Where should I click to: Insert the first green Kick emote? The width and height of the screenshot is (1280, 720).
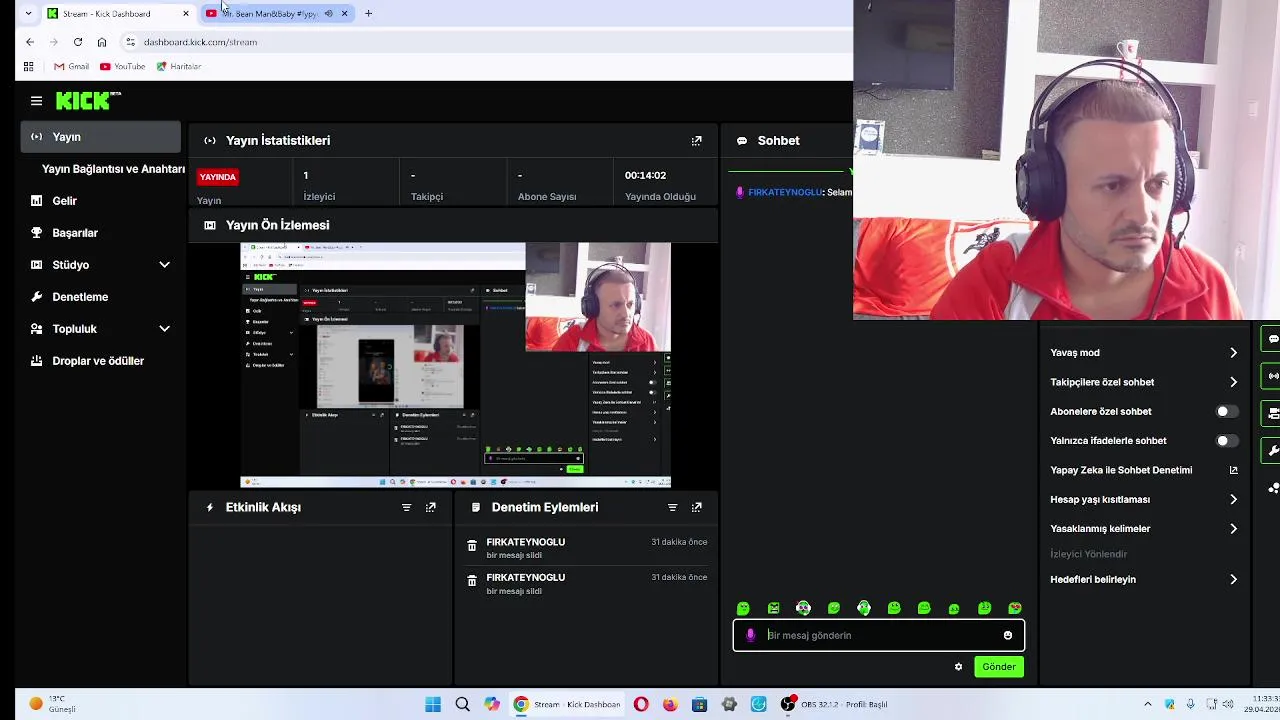click(x=743, y=608)
